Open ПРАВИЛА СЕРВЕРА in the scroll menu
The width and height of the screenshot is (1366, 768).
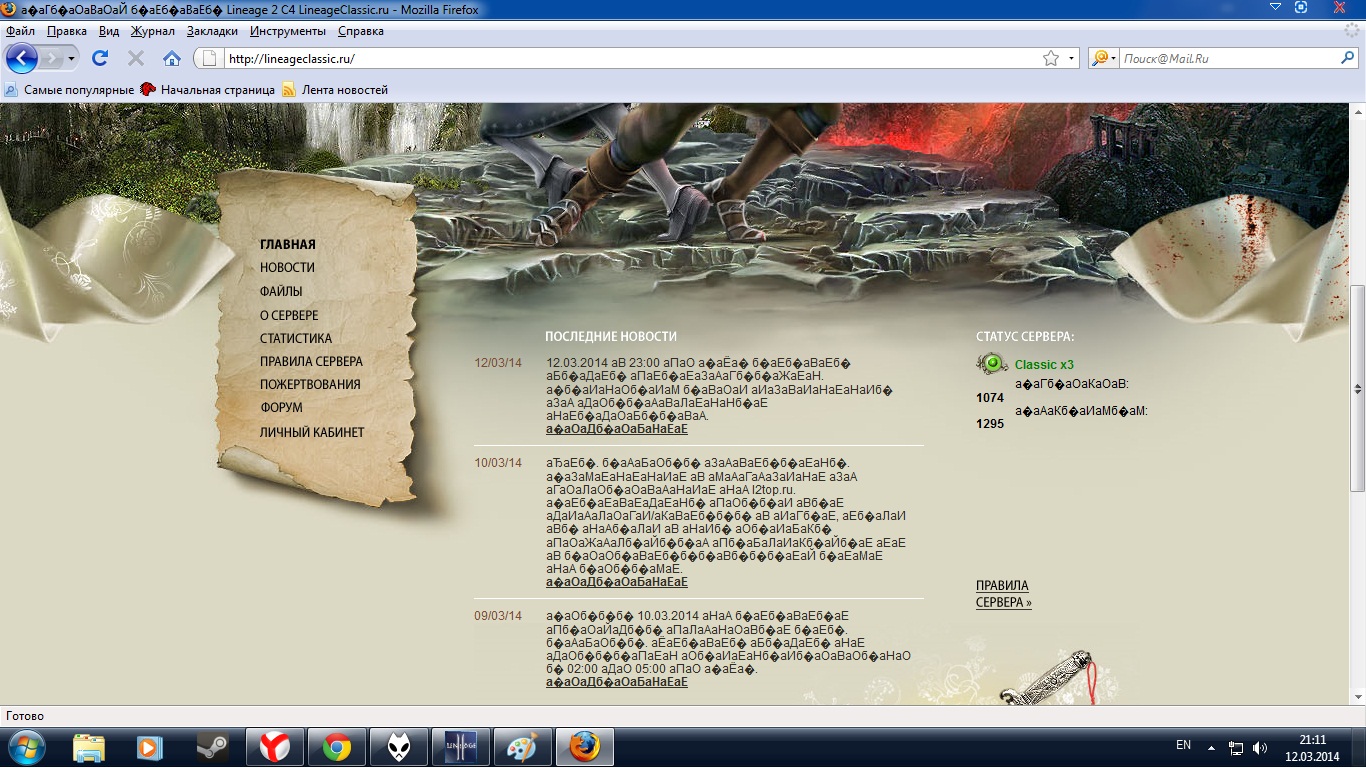(311, 361)
